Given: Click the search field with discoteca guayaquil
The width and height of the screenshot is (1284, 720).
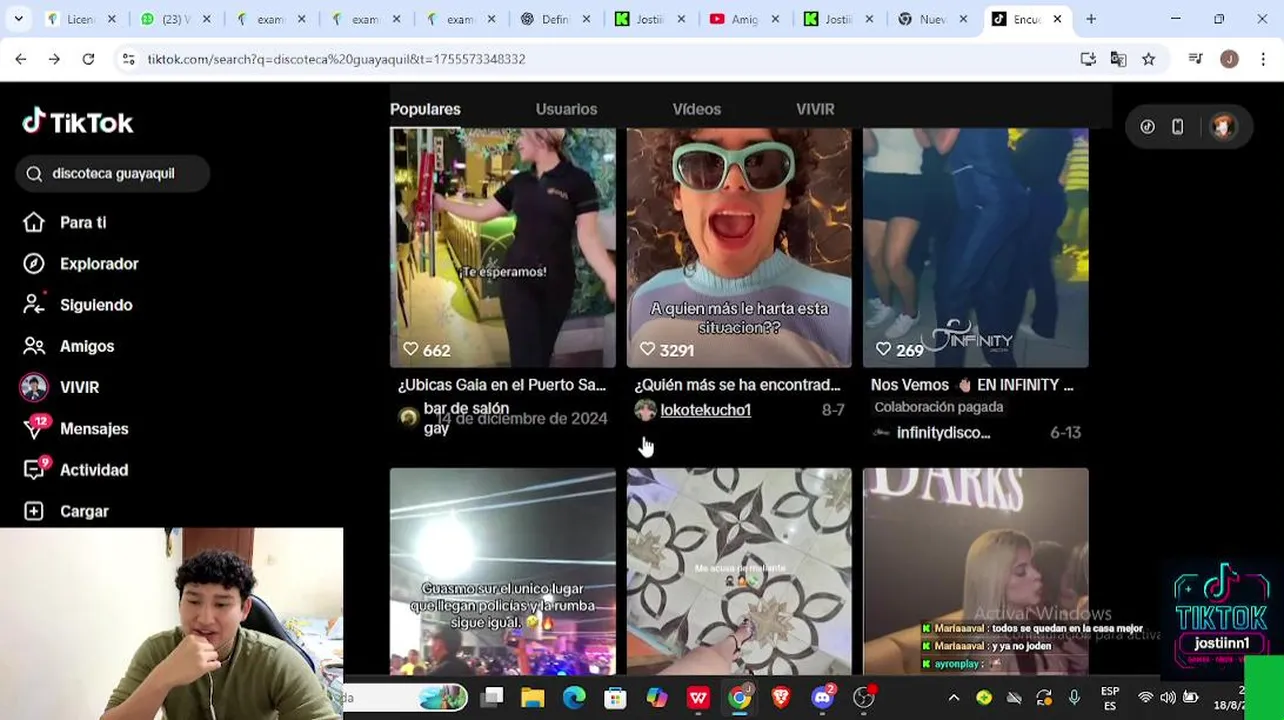Looking at the screenshot, I should [x=113, y=174].
